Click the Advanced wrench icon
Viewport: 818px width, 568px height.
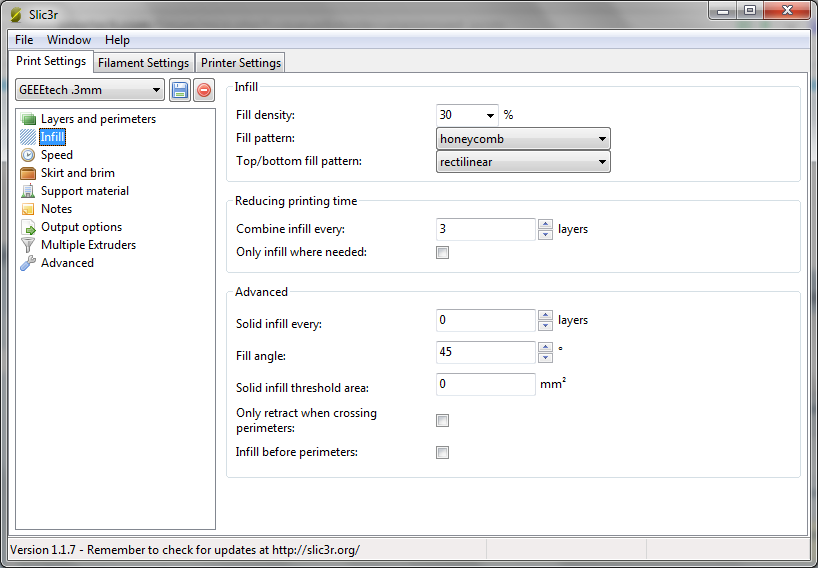28,263
